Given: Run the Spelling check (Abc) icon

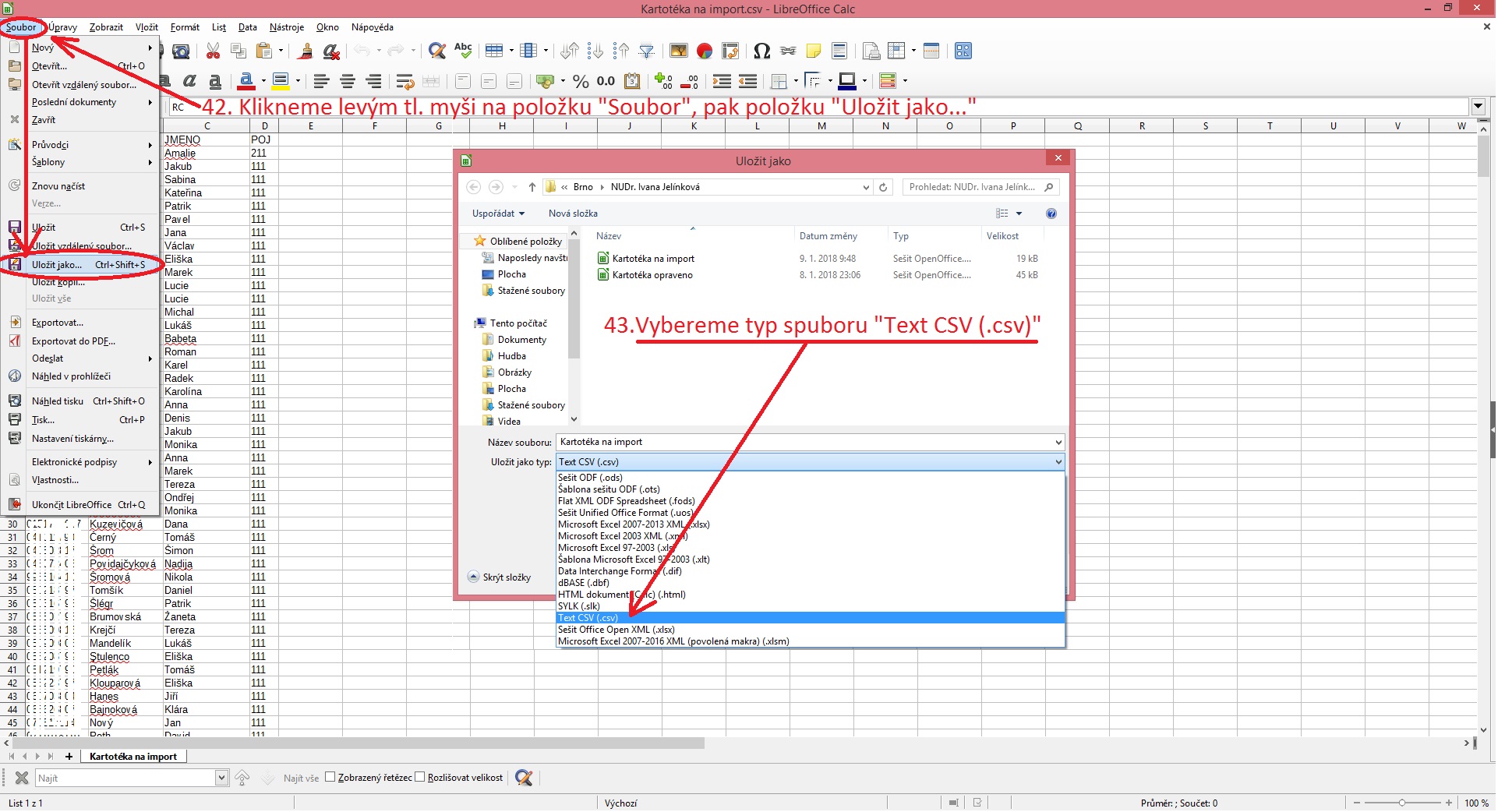Looking at the screenshot, I should tap(463, 51).
